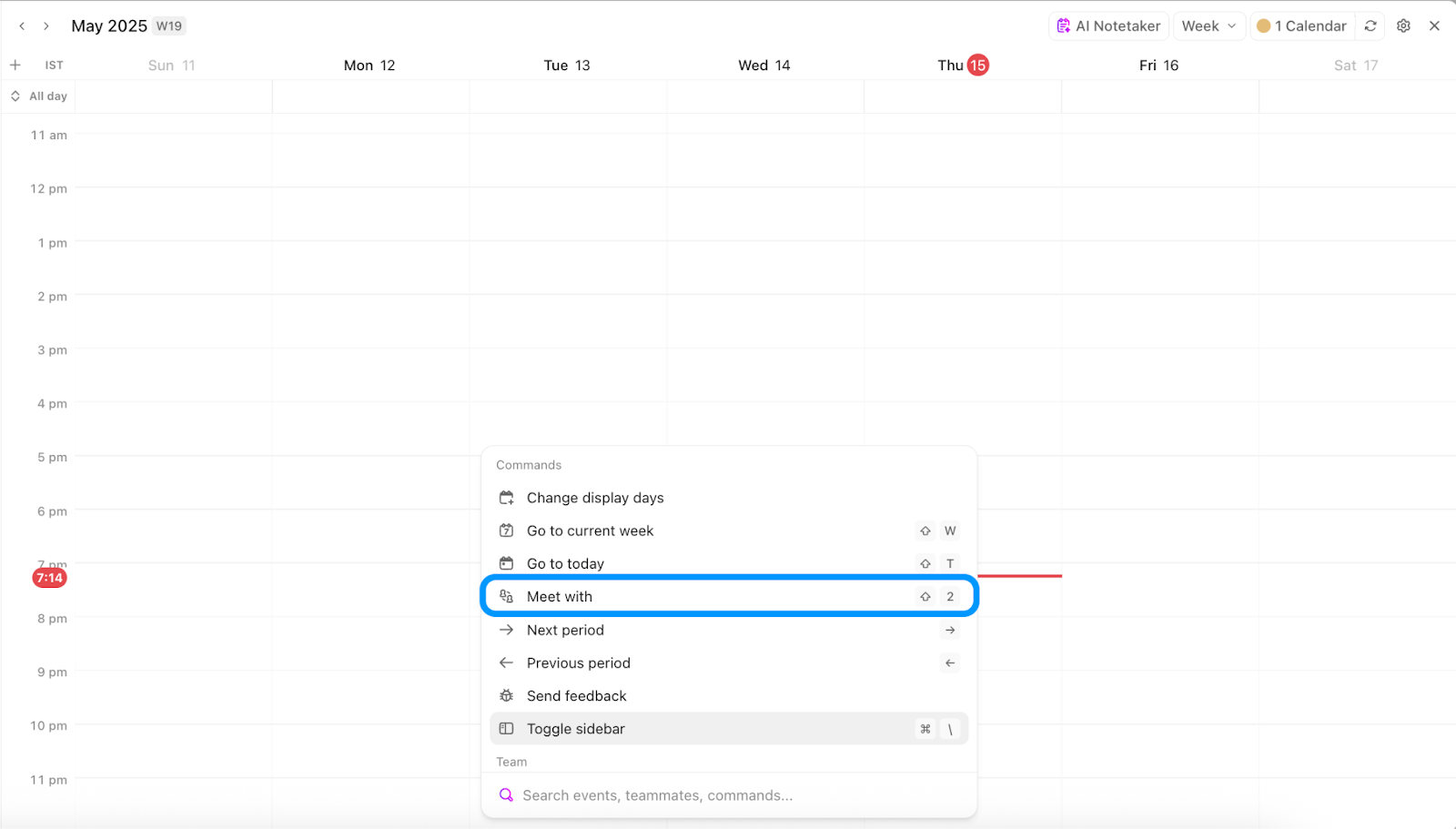Select the Change display days command icon
This screenshot has width=1456, height=829.
[x=506, y=497]
